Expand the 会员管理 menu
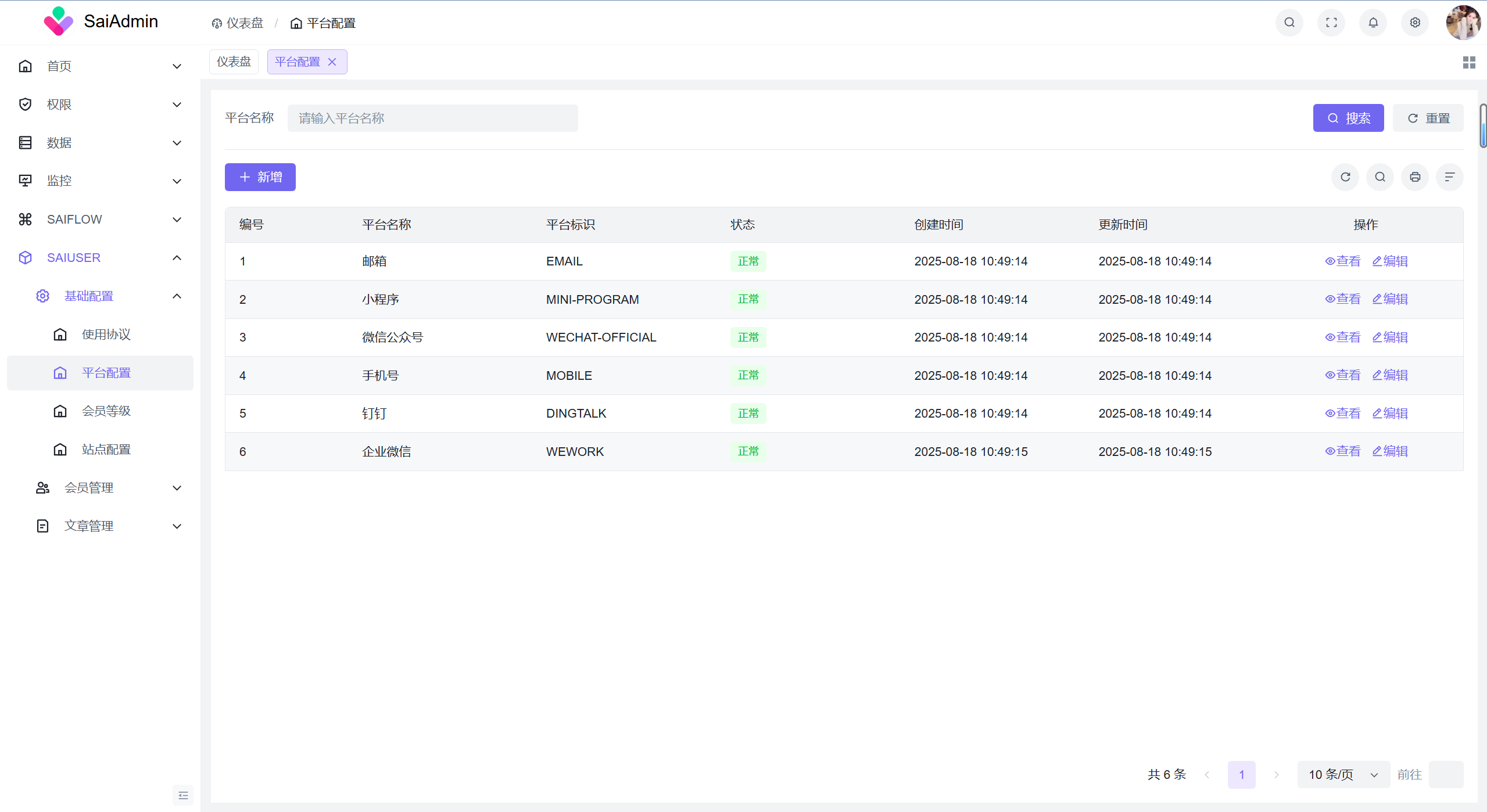 point(89,488)
